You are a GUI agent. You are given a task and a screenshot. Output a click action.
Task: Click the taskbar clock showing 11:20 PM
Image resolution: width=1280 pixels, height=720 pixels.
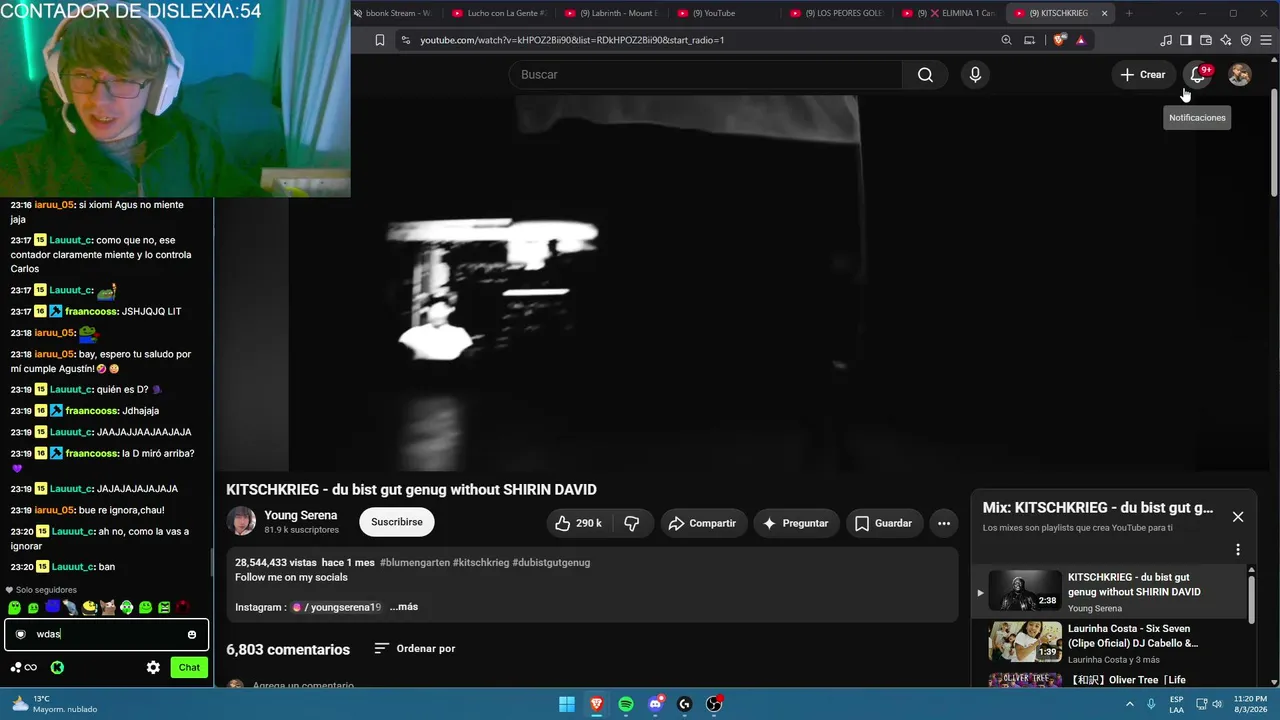[1250, 704]
